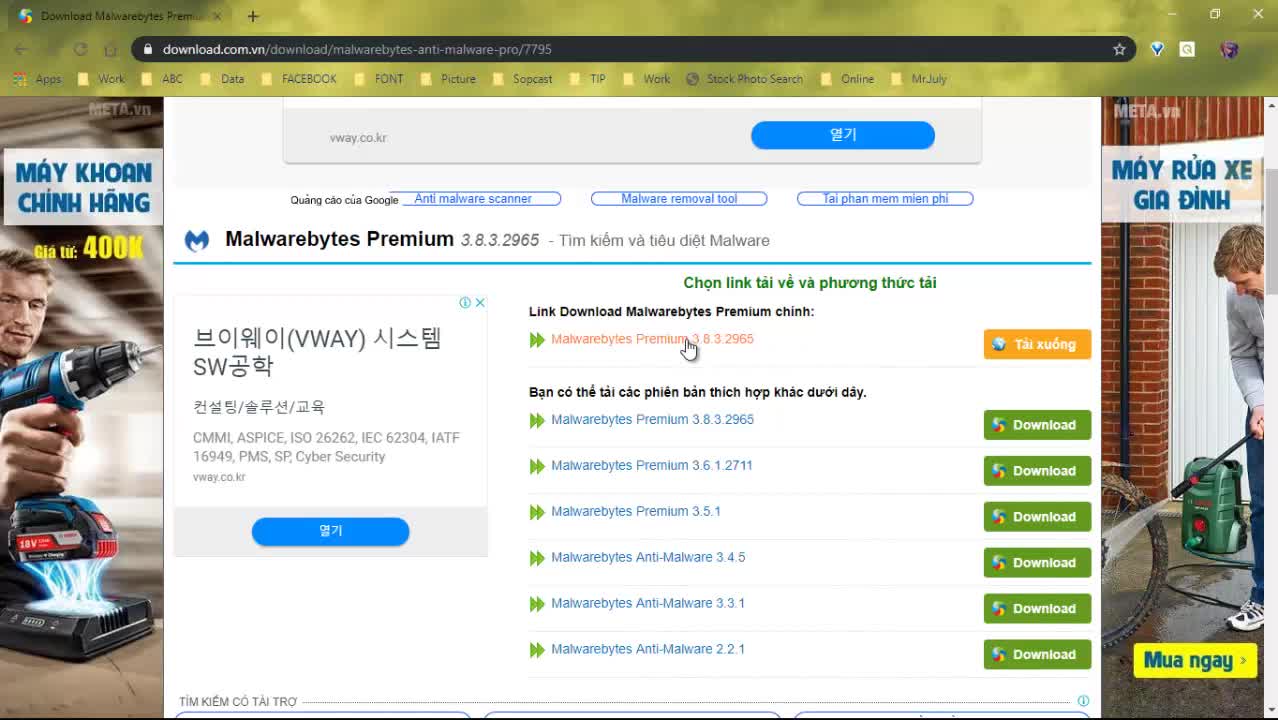Image resolution: width=1278 pixels, height=720 pixels.
Task: Click the Mua ngay button in right ad
Action: pyautogui.click(x=1195, y=661)
